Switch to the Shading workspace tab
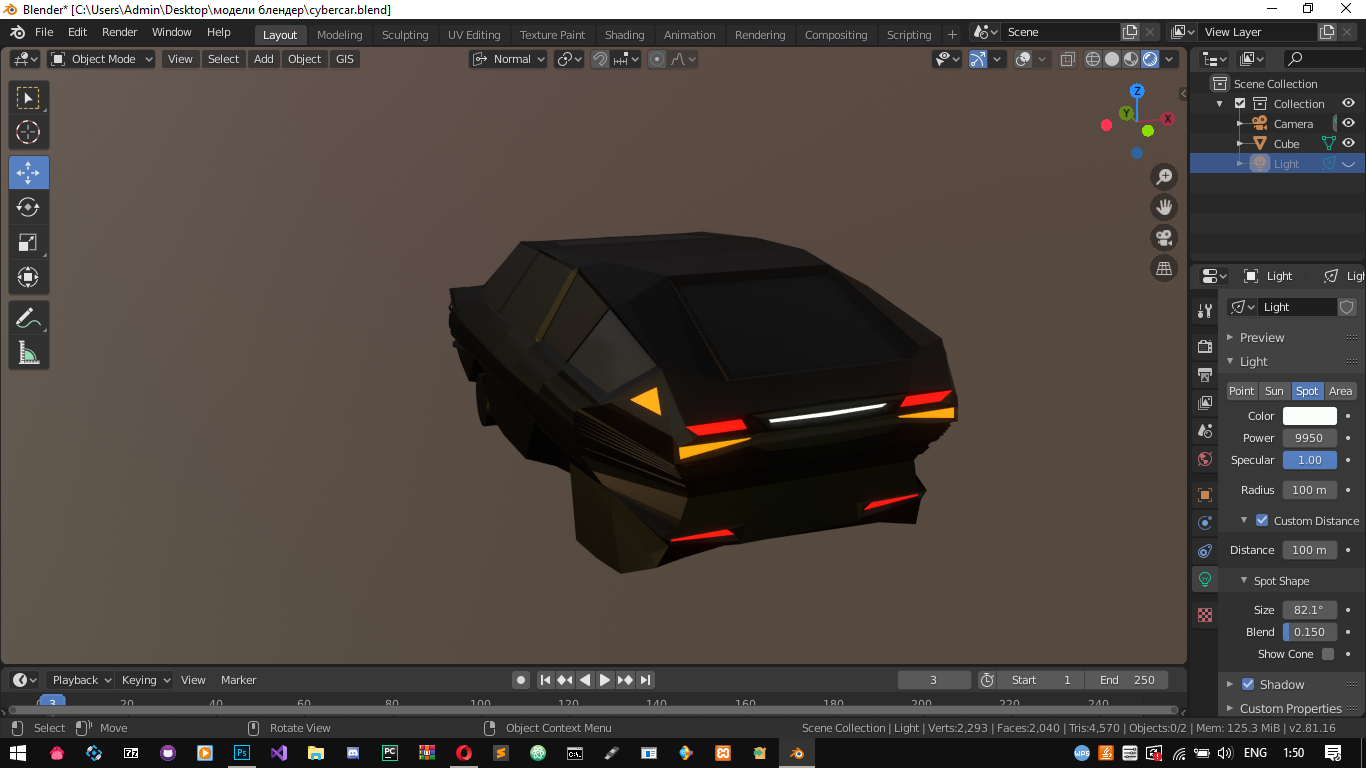1366x768 pixels. click(624, 35)
